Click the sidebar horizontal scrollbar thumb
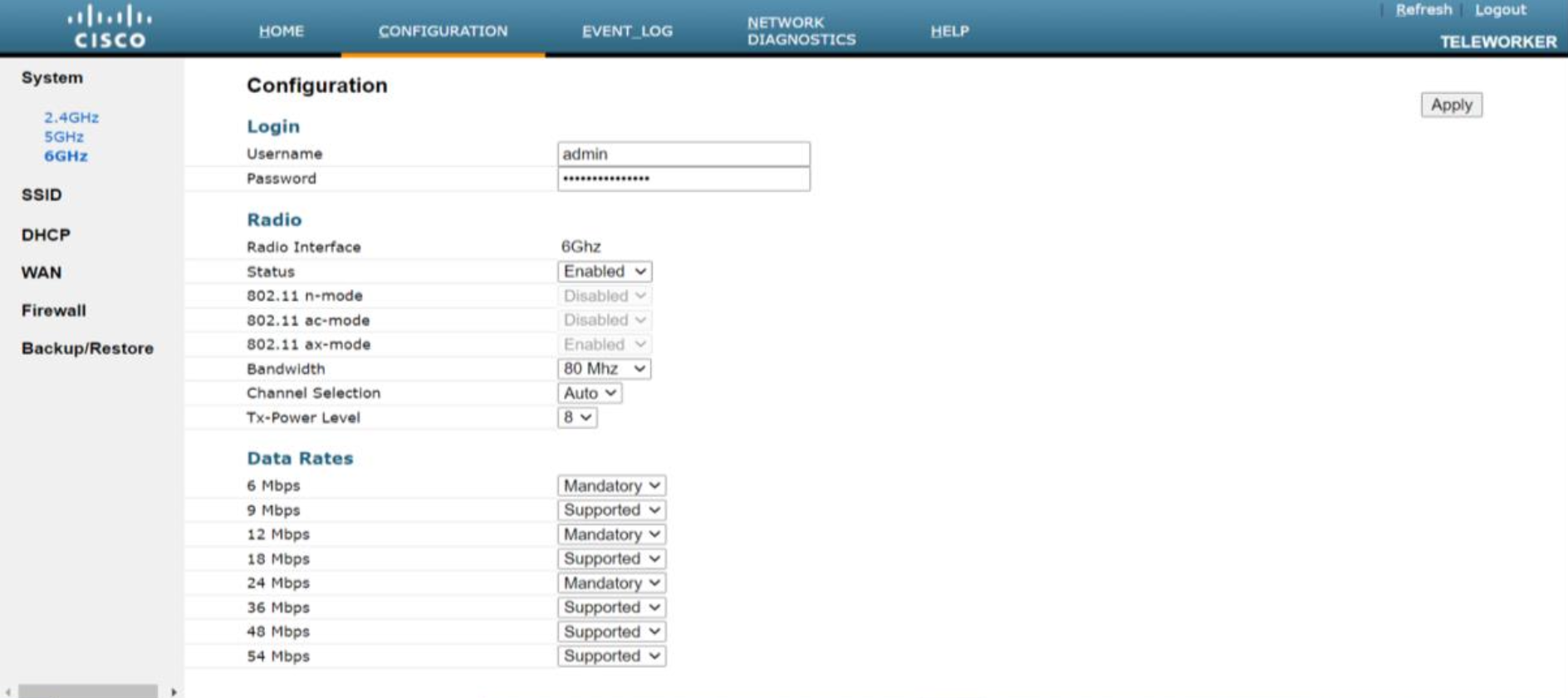1568x698 pixels. click(x=88, y=691)
